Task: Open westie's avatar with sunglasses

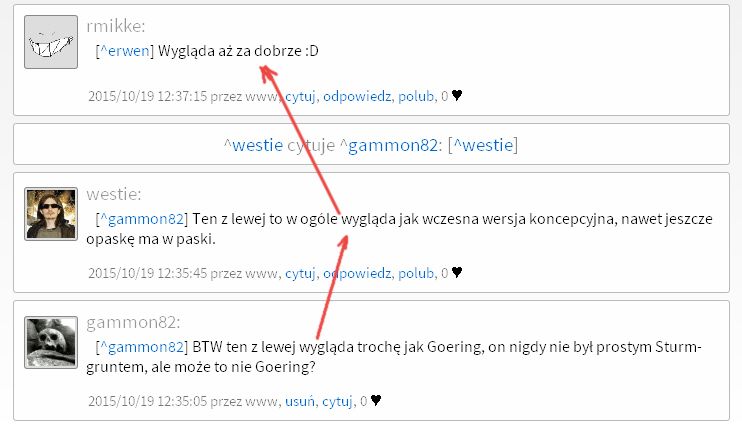Action: click(51, 214)
